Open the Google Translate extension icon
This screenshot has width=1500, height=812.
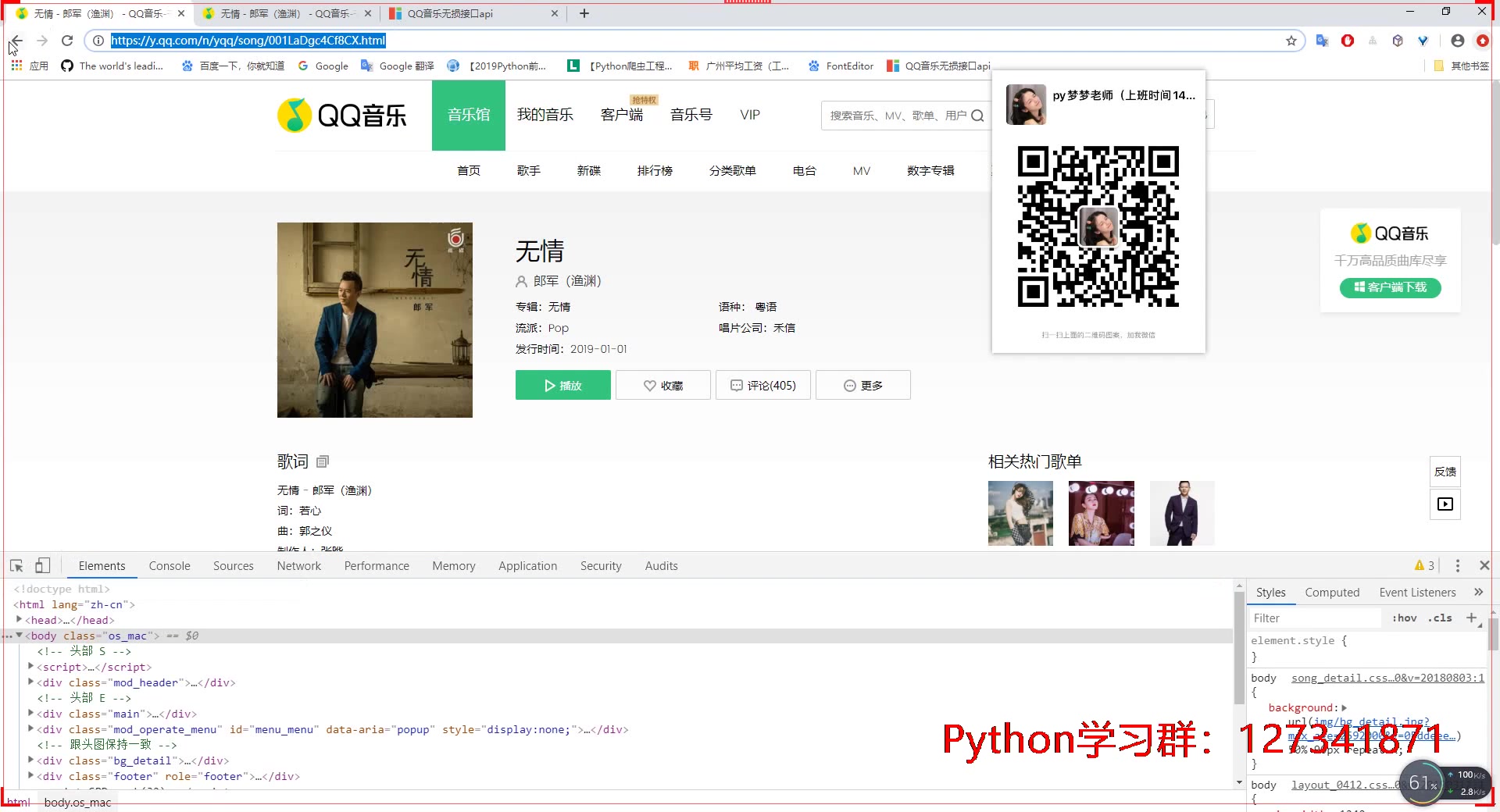(x=1322, y=41)
